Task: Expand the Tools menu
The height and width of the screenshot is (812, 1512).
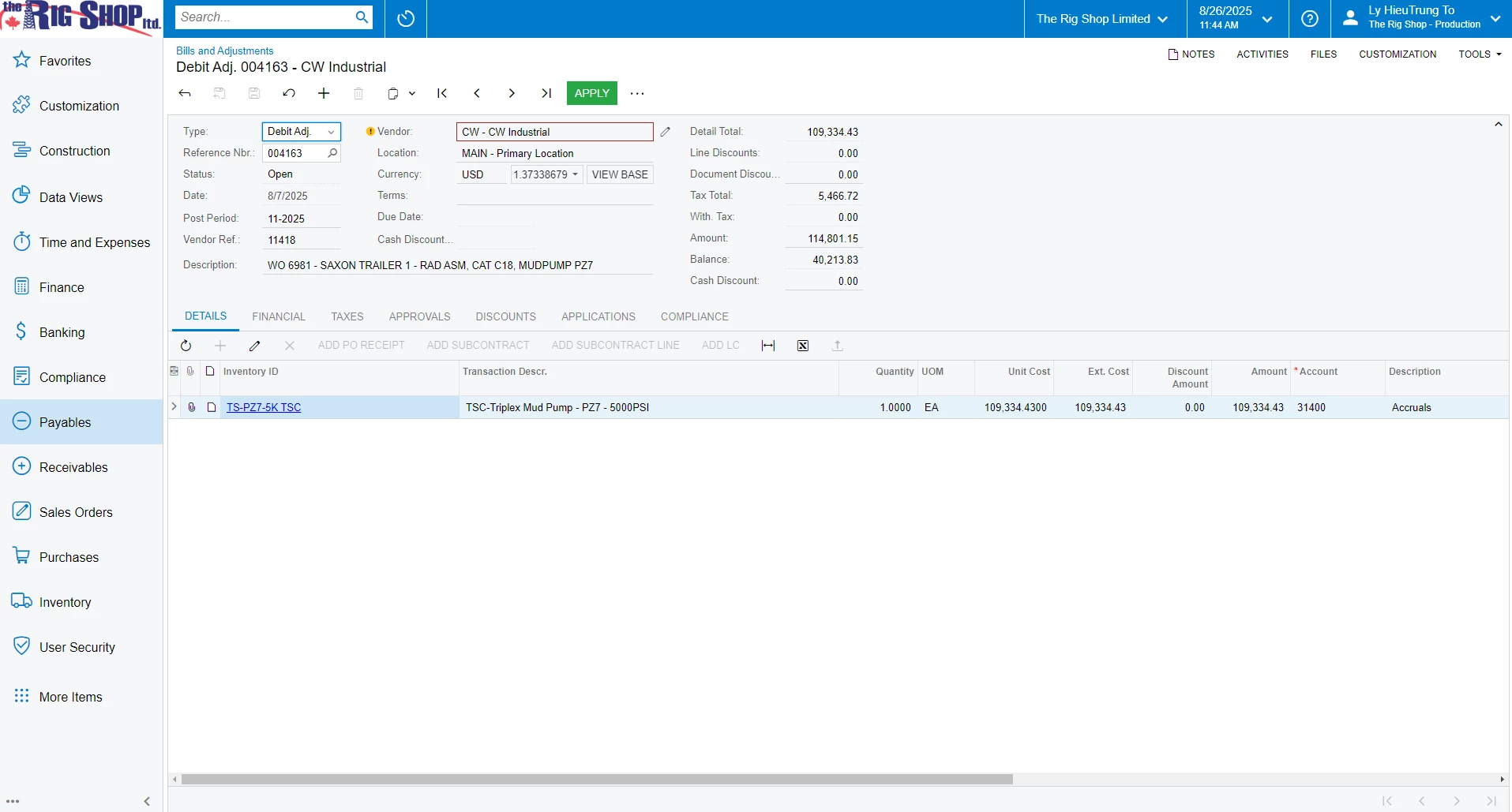Action: tap(1480, 54)
